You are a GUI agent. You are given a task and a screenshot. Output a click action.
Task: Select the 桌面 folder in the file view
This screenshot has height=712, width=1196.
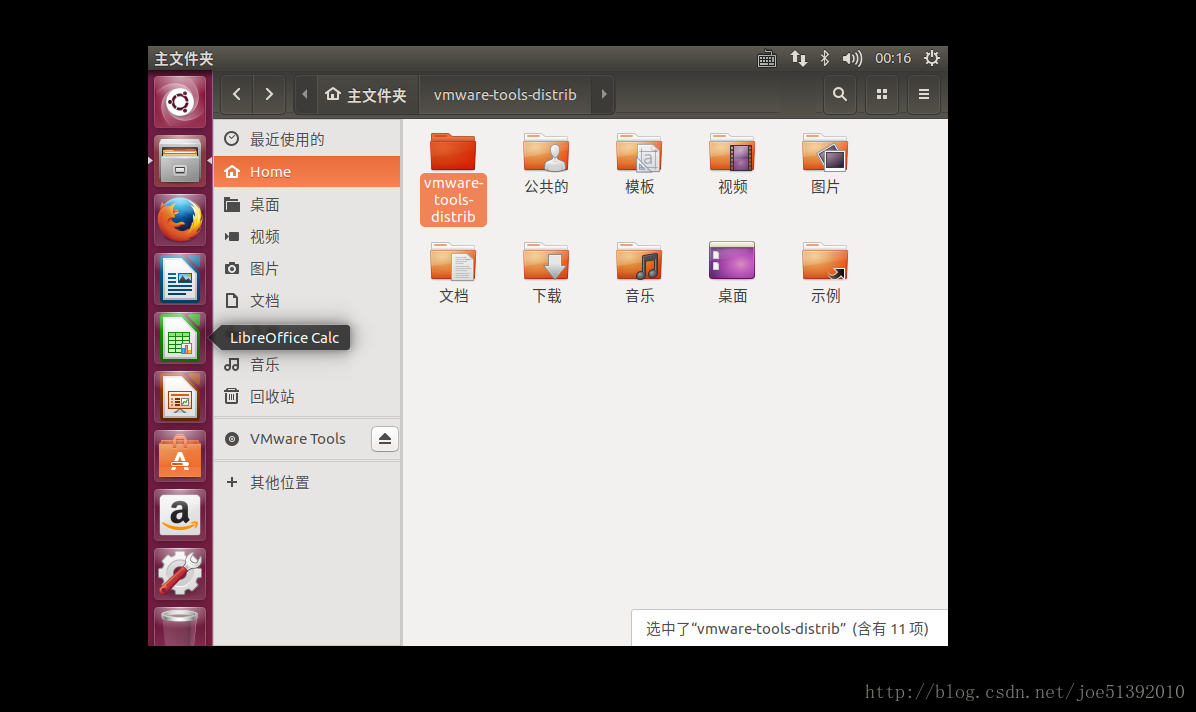pos(732,273)
